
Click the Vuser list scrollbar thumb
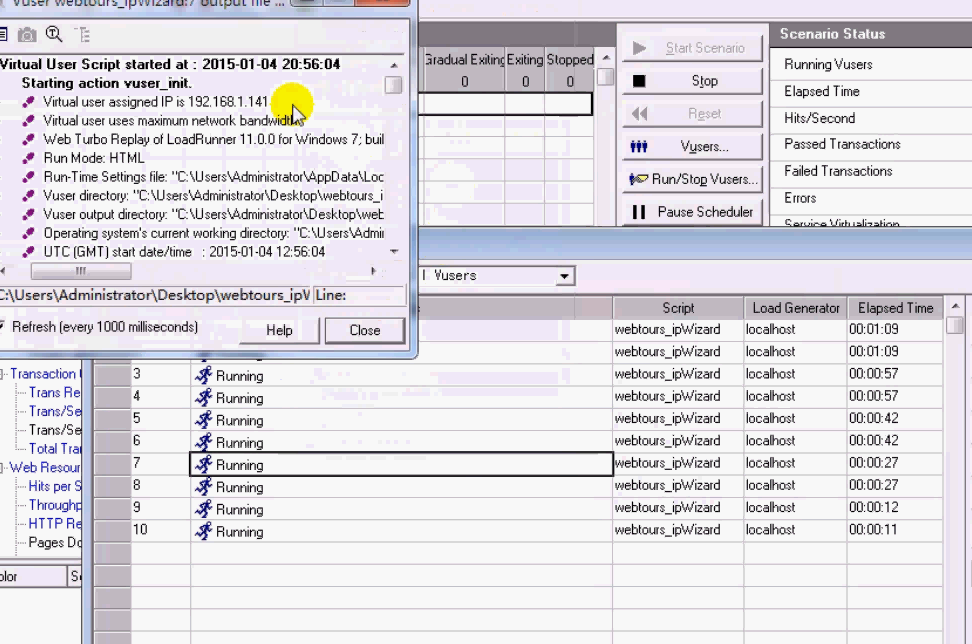[955, 325]
